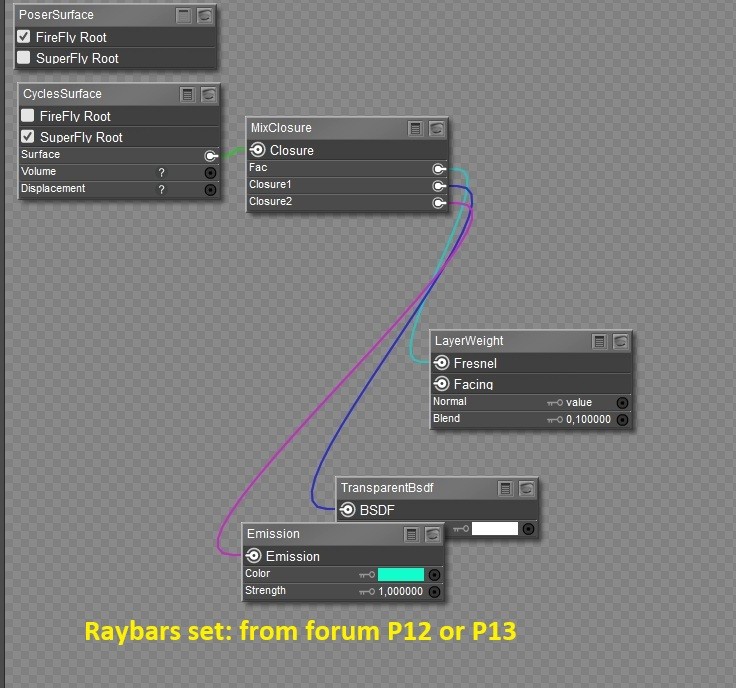736x688 pixels.
Task: Collapse TransparentBsdf node parameters
Action: click(x=506, y=489)
